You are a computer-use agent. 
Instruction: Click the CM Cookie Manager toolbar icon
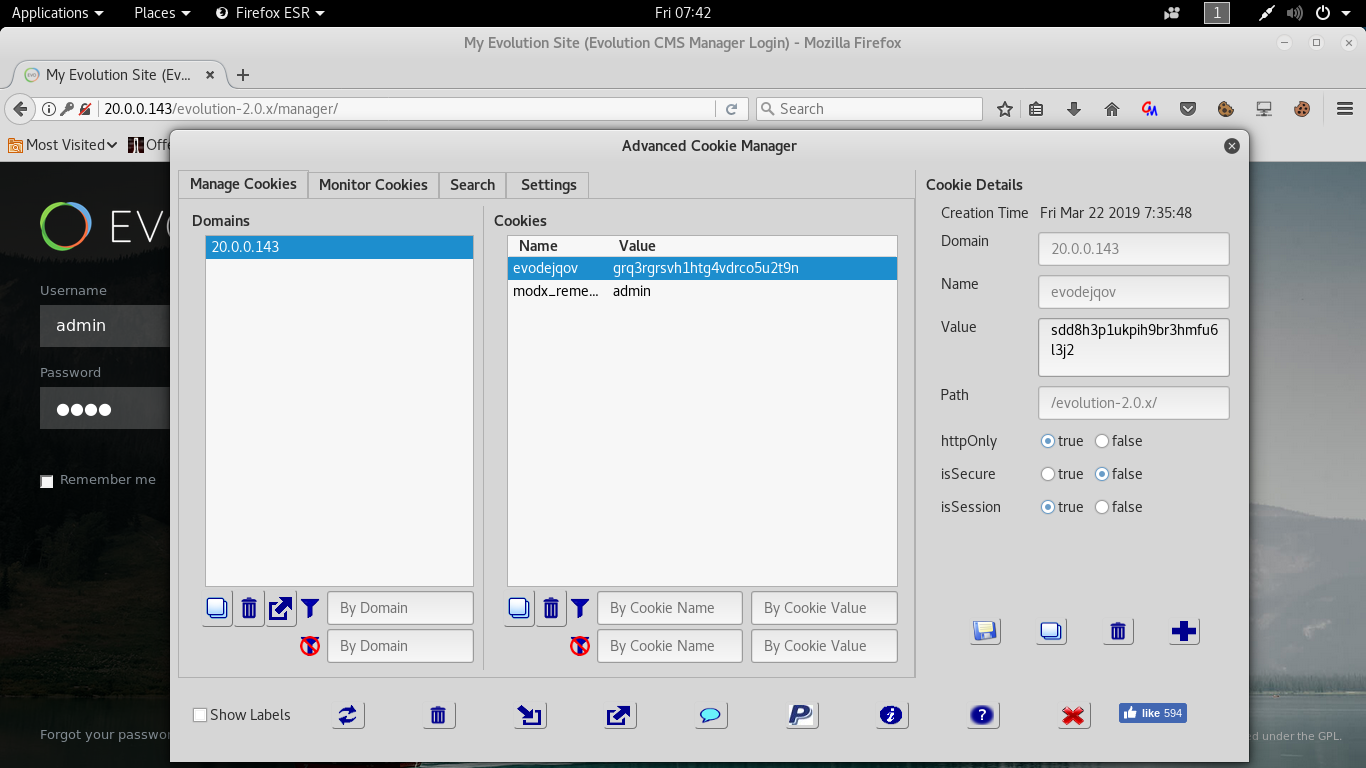point(1150,109)
